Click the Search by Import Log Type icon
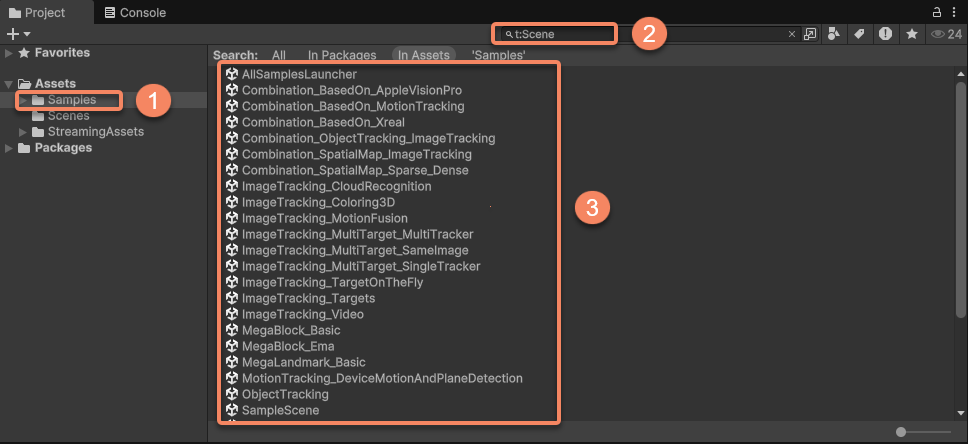The image size is (968, 444). [885, 34]
